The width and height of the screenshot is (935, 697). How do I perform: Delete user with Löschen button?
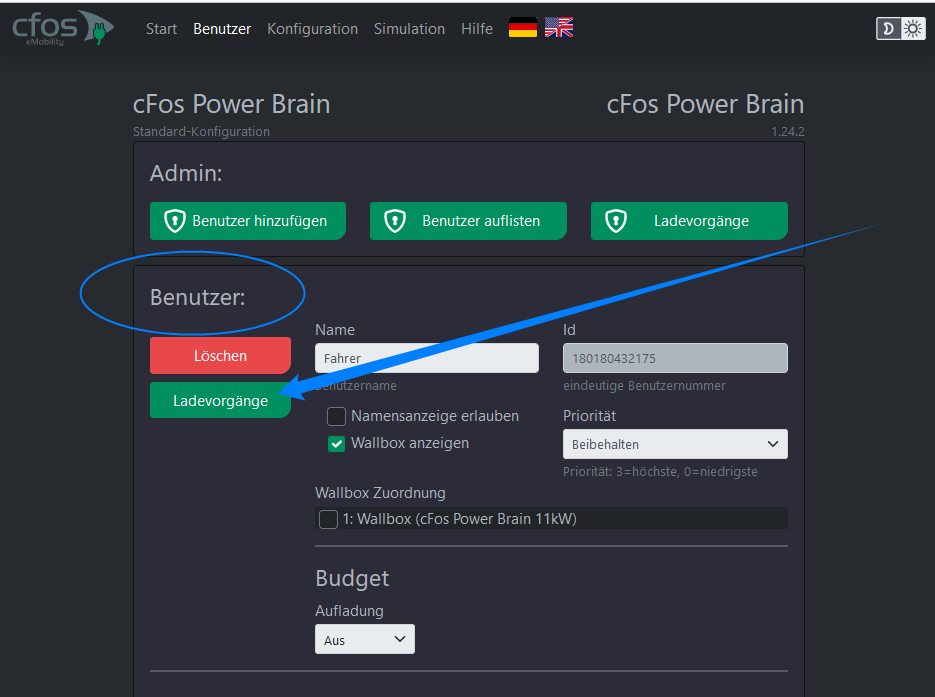click(220, 355)
